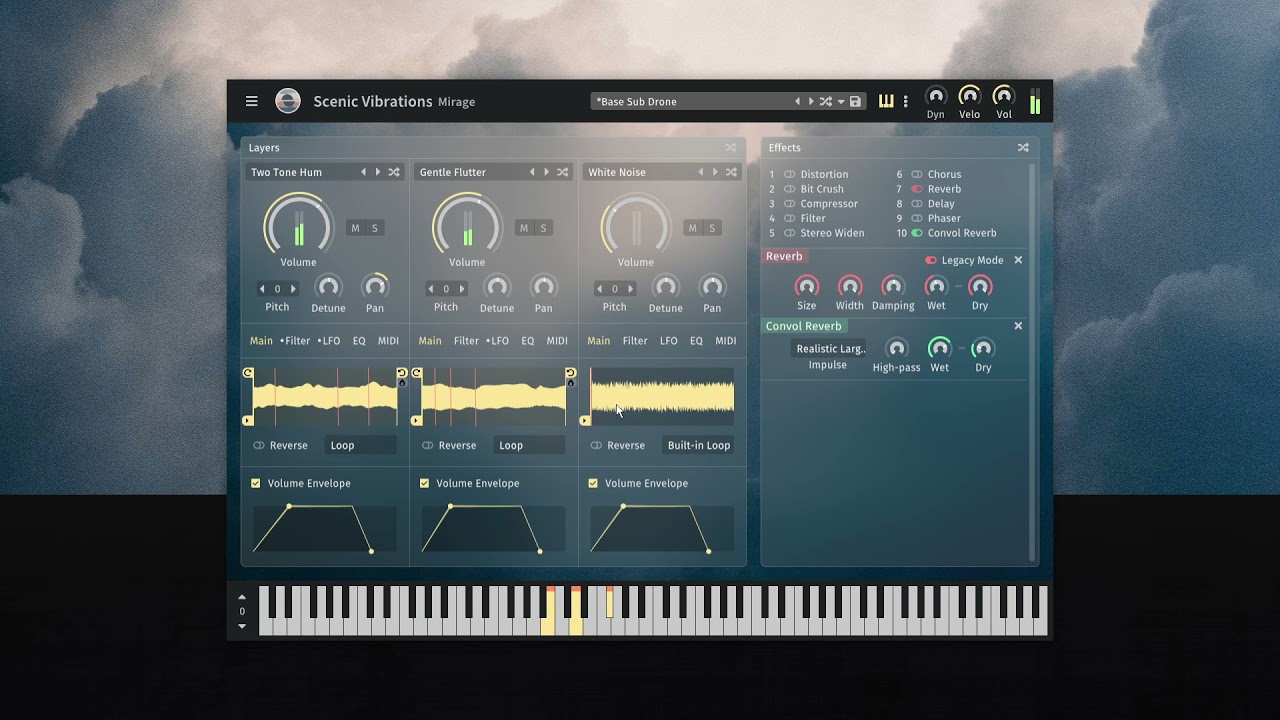
Task: Open the Base Sub Drone preset name field
Action: (x=690, y=101)
